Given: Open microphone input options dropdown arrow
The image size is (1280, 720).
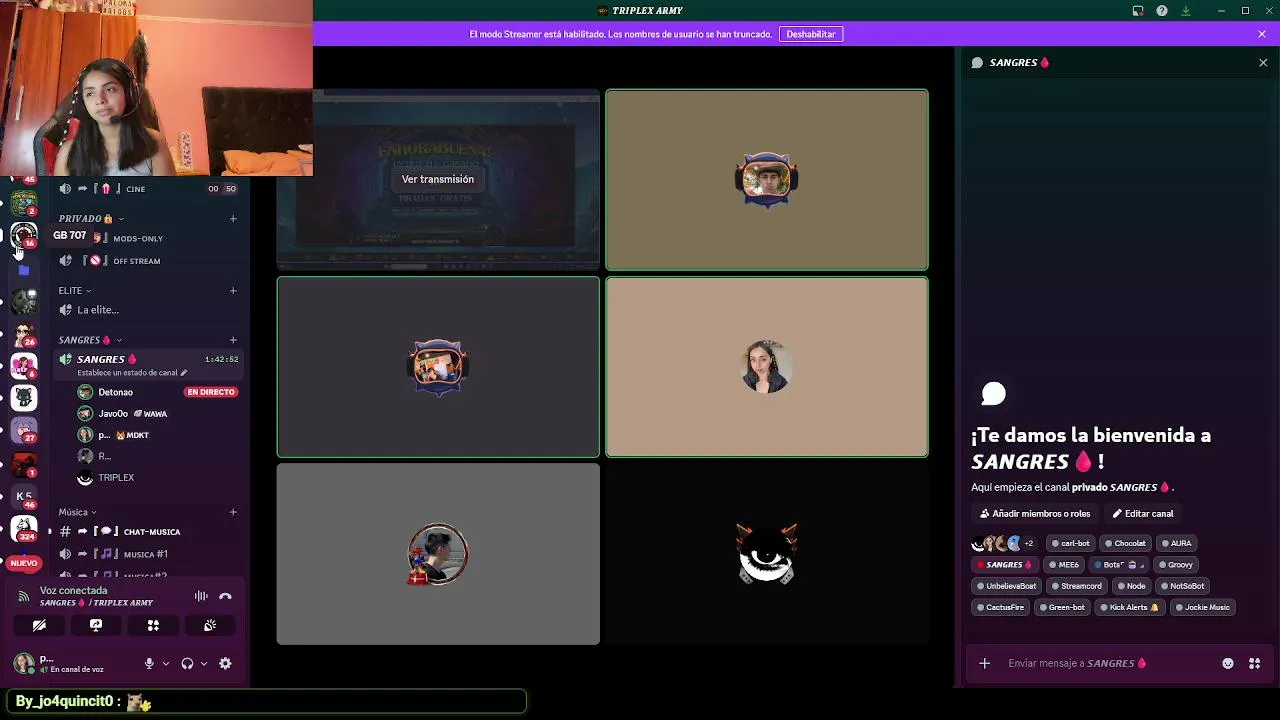Looking at the screenshot, I should (166, 663).
